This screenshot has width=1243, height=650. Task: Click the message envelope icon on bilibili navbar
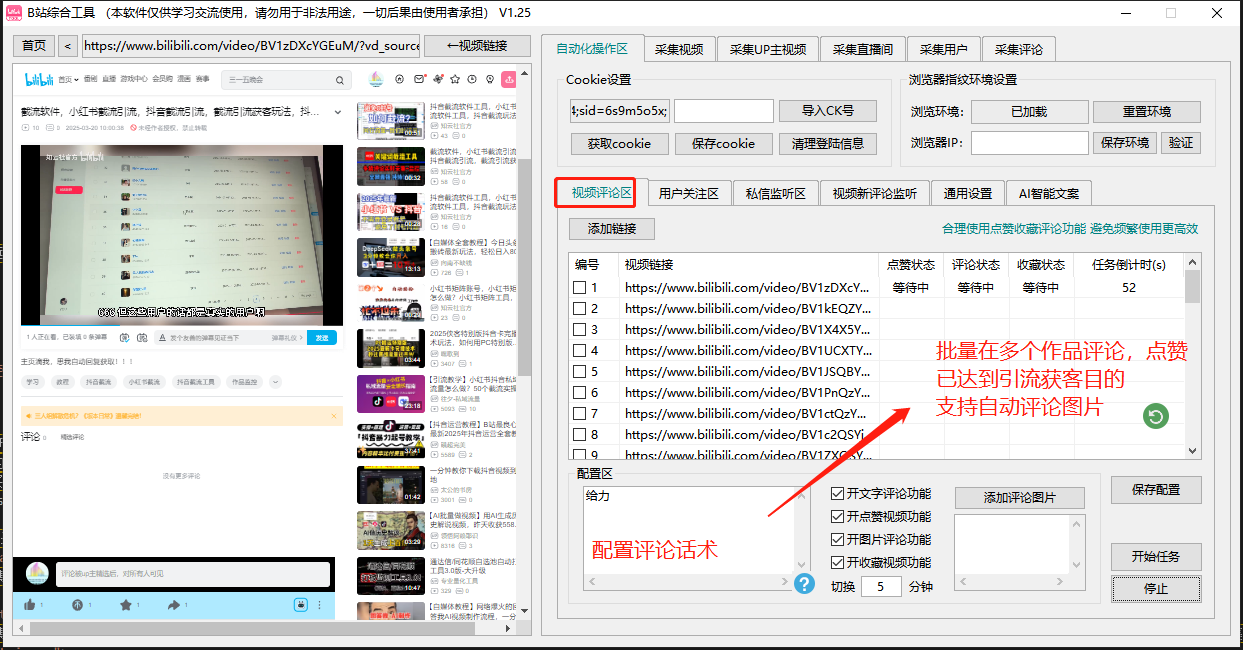(x=419, y=78)
